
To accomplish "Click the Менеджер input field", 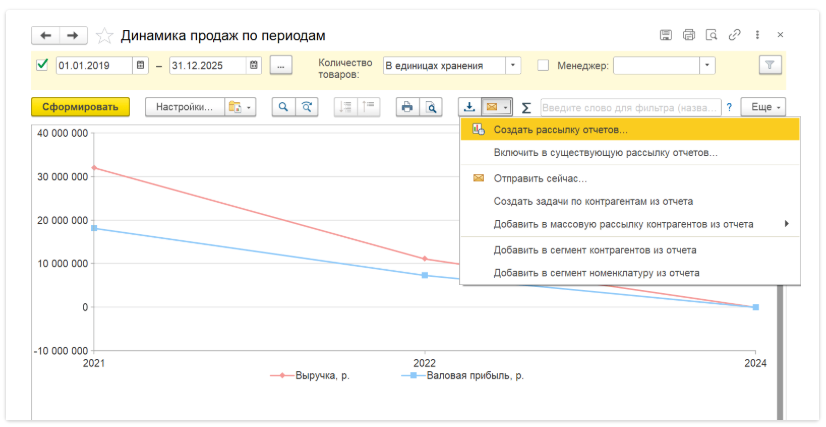I will pos(656,66).
